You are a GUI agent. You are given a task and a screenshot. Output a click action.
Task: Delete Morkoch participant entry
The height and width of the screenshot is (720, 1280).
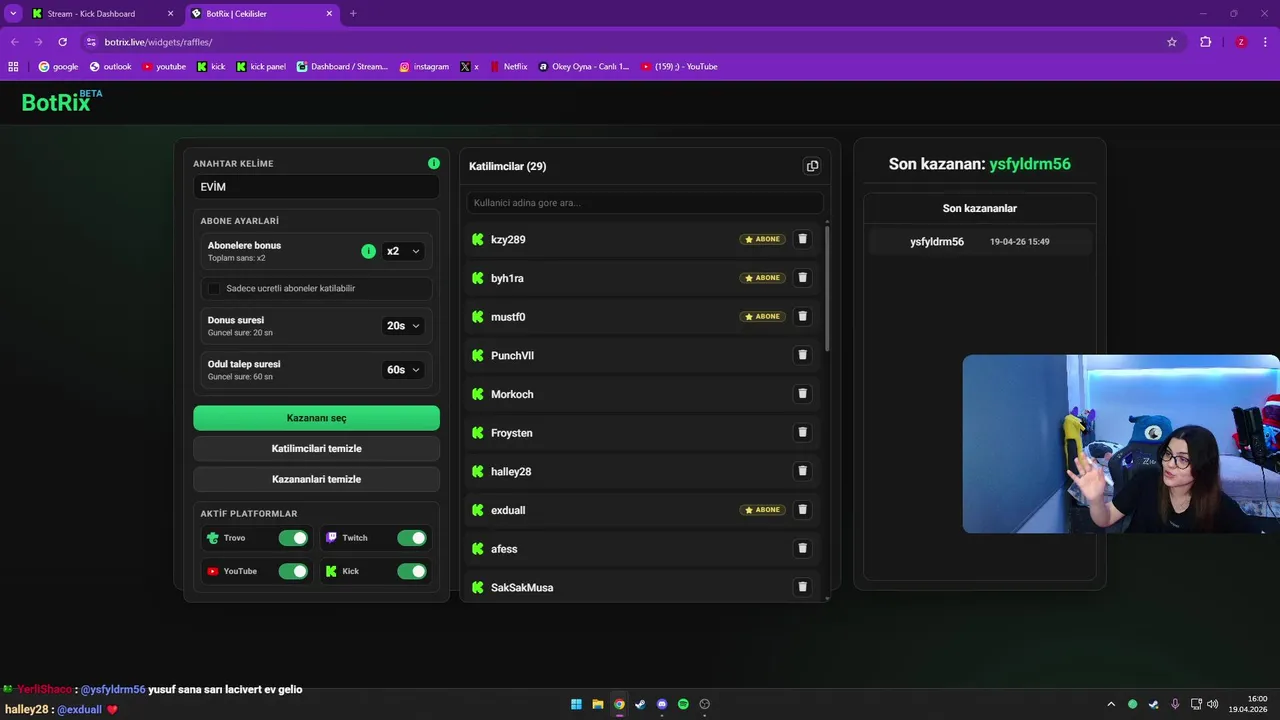click(x=802, y=394)
